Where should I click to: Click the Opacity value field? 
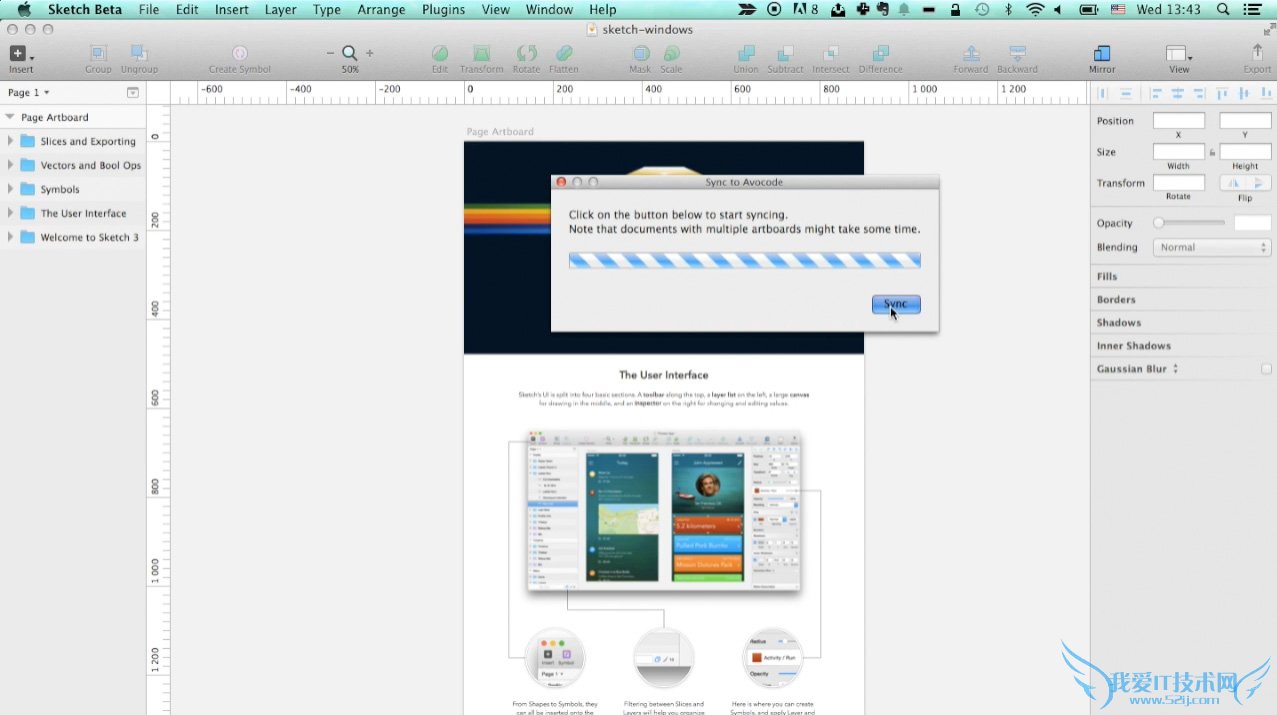pos(1253,223)
